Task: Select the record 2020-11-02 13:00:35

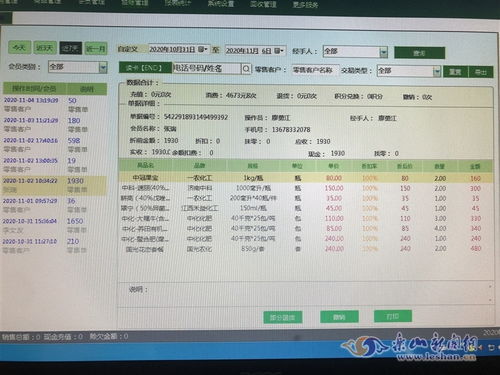Action: 55,165
